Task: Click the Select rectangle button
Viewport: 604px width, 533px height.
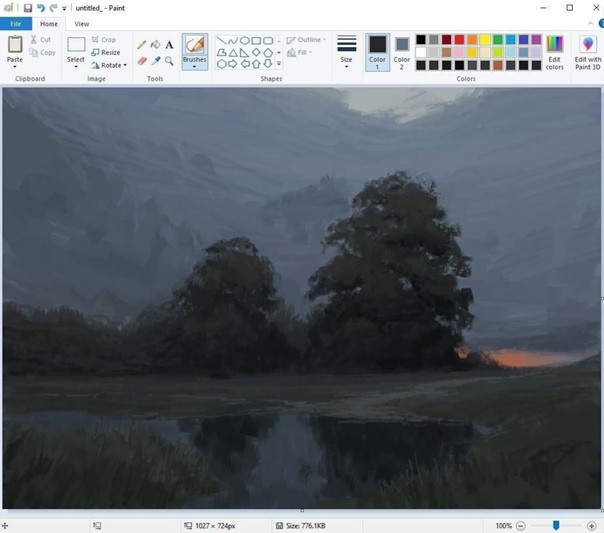Action: coord(76,45)
